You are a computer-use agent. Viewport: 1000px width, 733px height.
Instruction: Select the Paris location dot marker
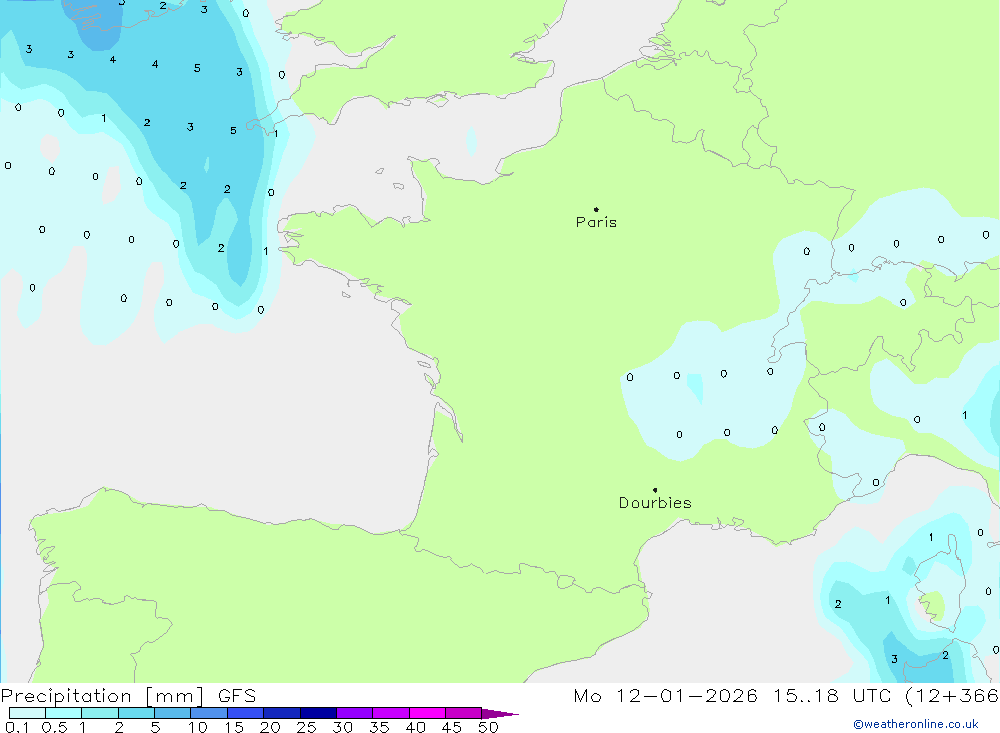[596, 209]
